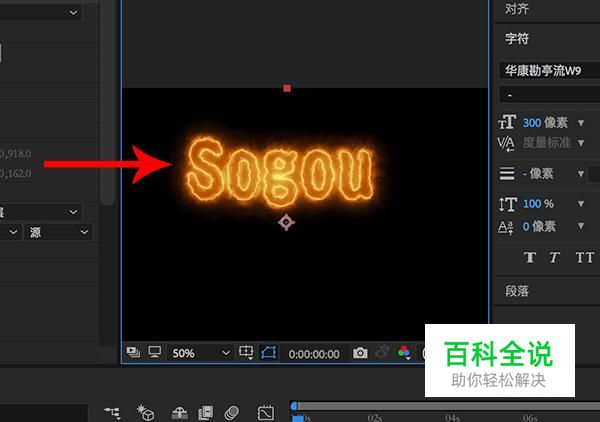Expand the stroke width dropdown arrow
The image size is (600, 422).
coord(581,174)
